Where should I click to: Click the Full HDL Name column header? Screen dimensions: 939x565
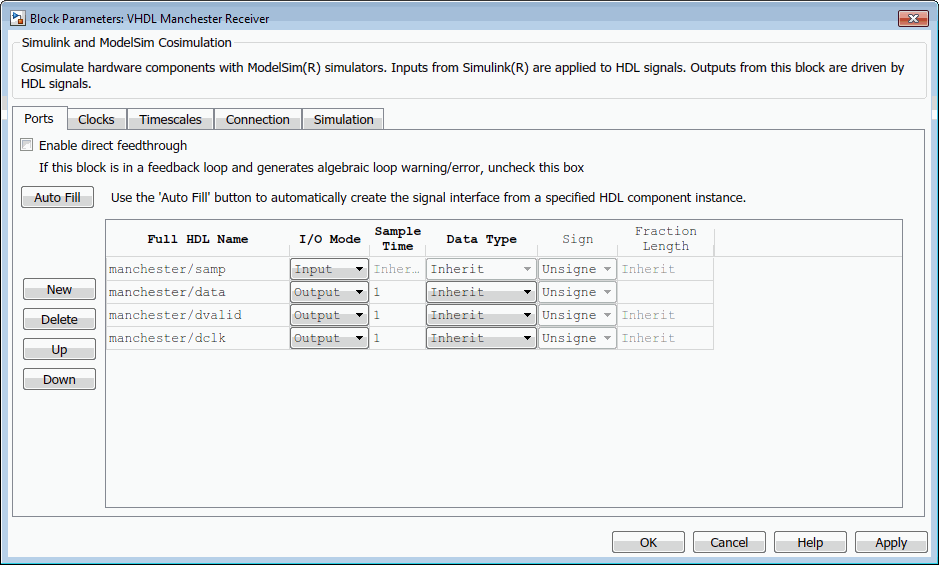(198, 238)
